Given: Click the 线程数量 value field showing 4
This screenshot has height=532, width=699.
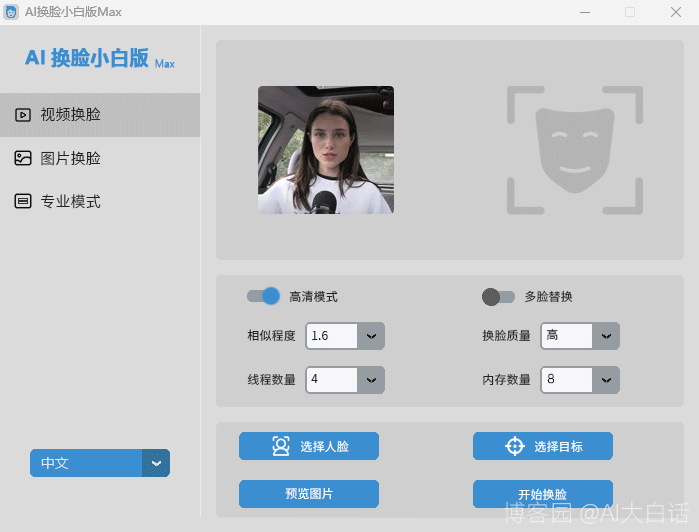Looking at the screenshot, I should pyautogui.click(x=332, y=380).
